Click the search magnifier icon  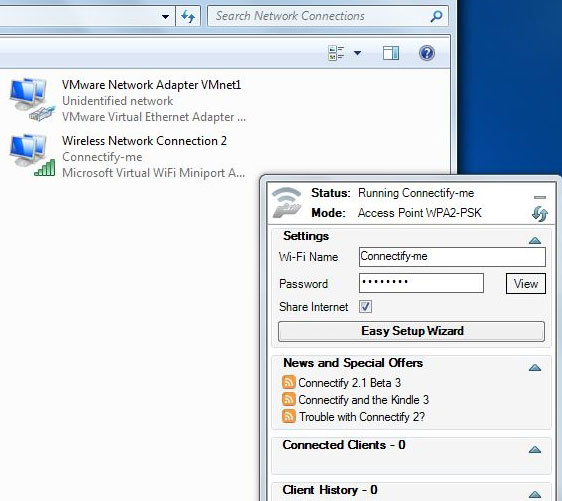click(x=436, y=16)
